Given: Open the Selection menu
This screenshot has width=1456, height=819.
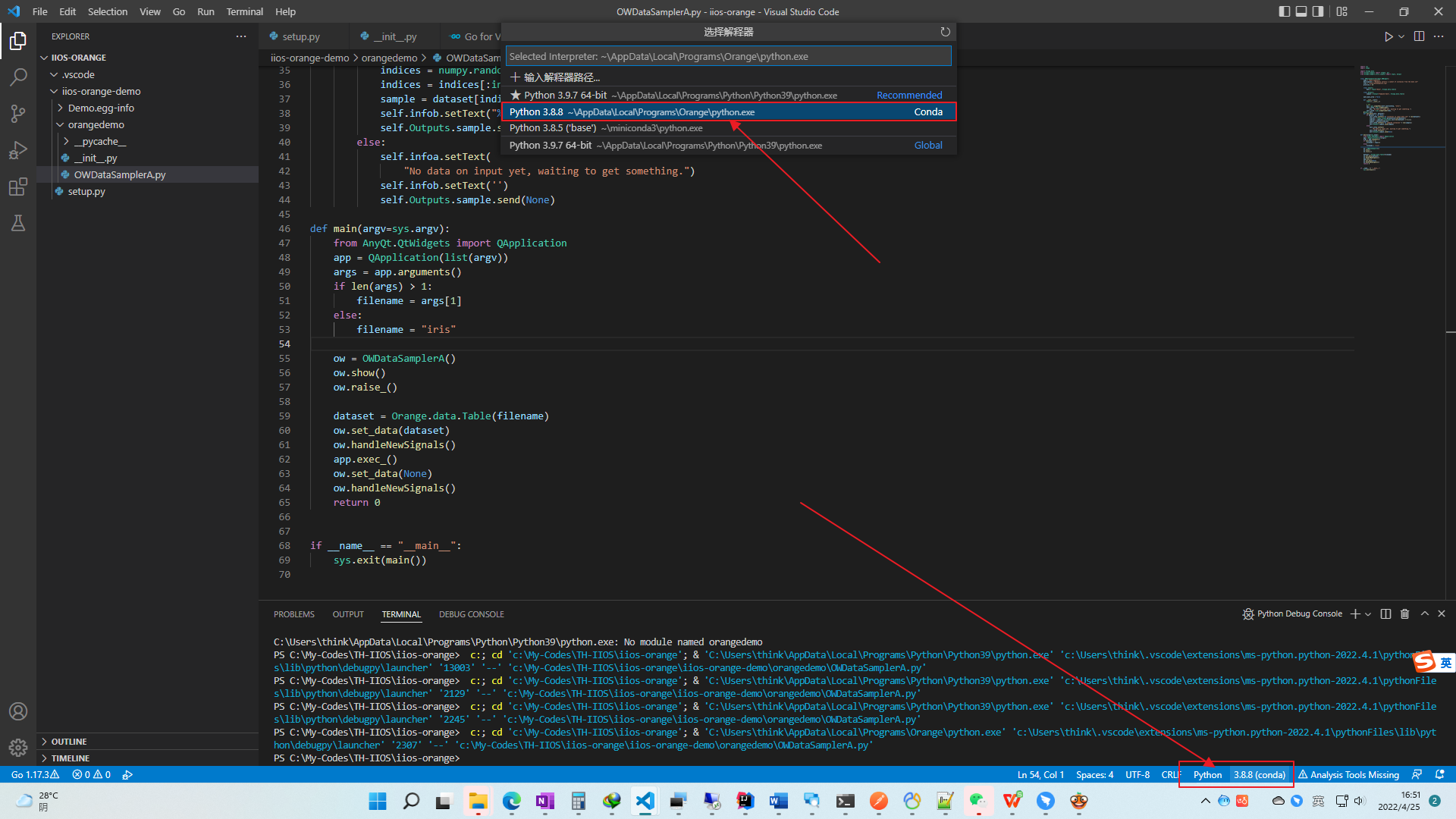Looking at the screenshot, I should click(x=107, y=11).
